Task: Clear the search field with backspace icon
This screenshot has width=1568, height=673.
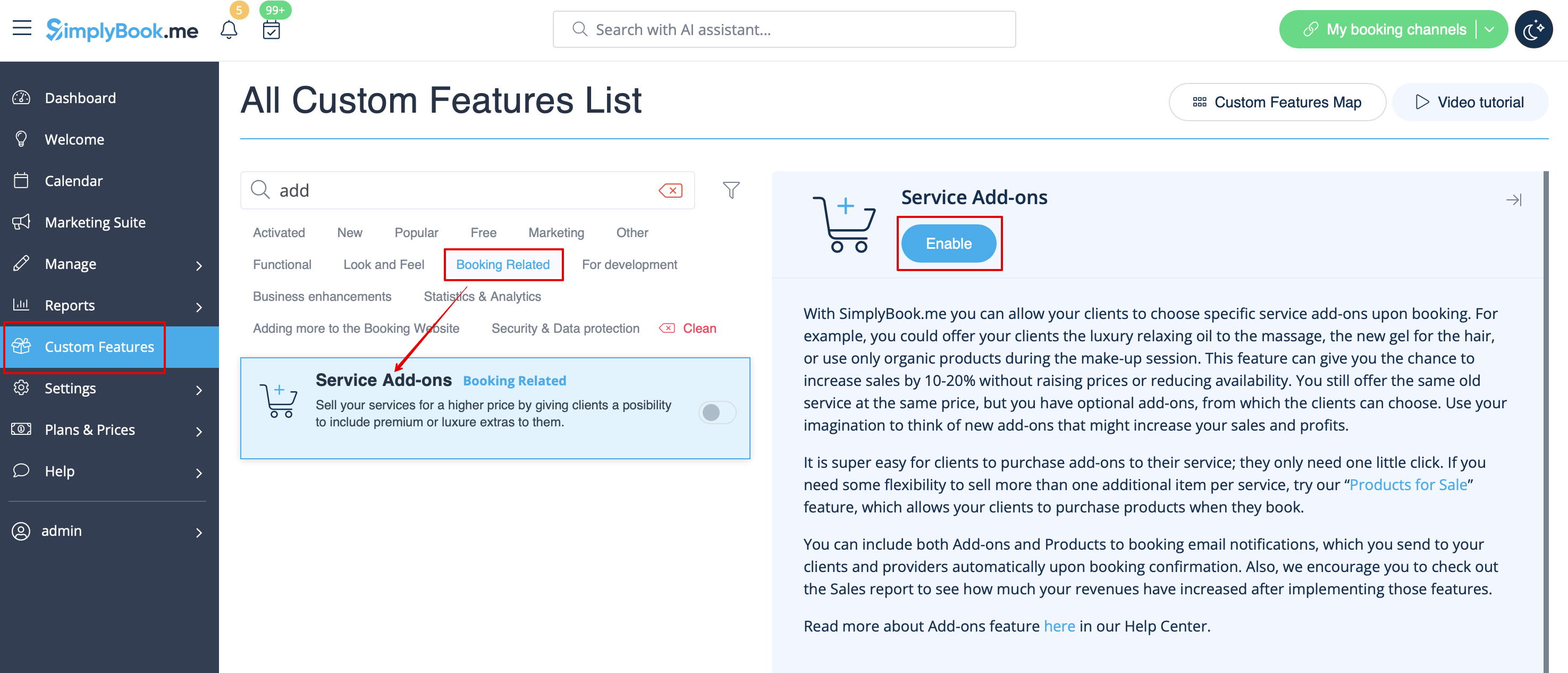Action: 671,191
